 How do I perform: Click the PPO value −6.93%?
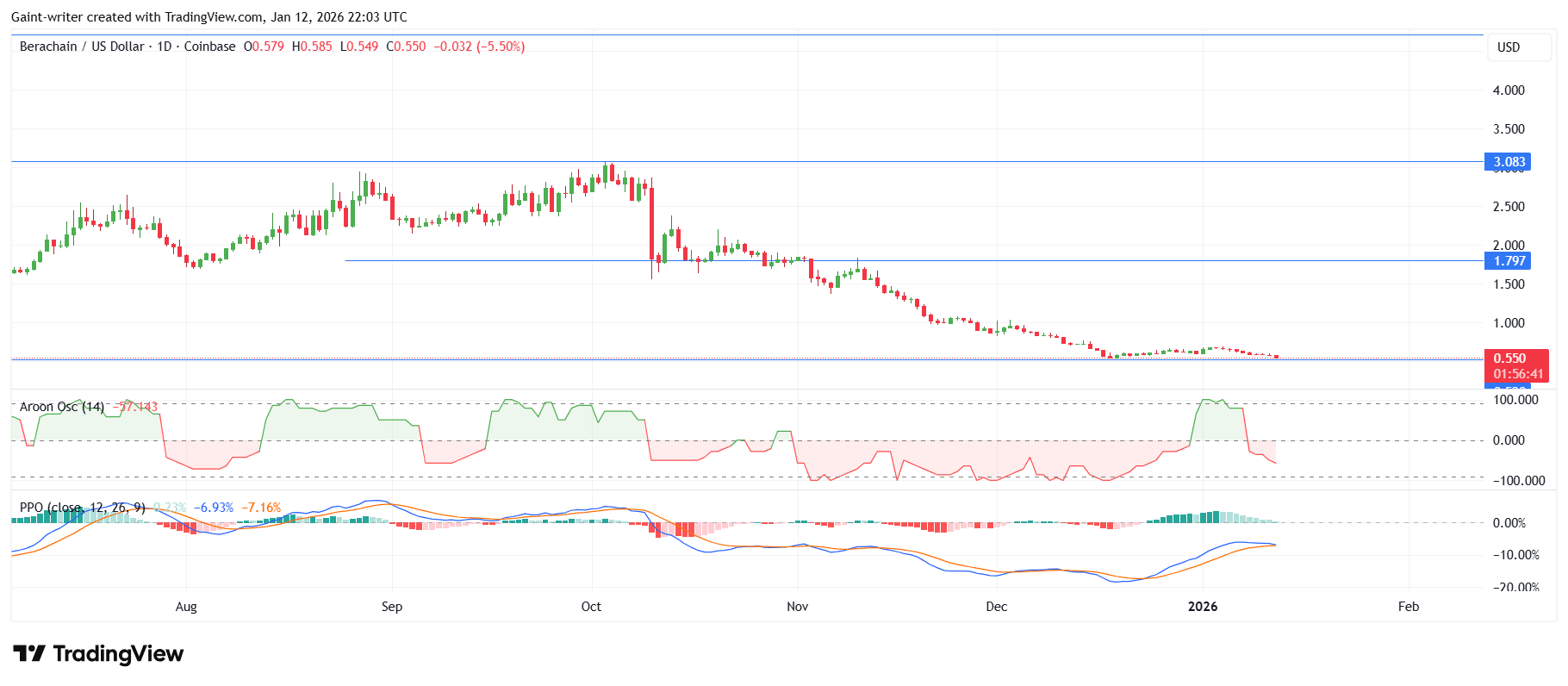214,508
